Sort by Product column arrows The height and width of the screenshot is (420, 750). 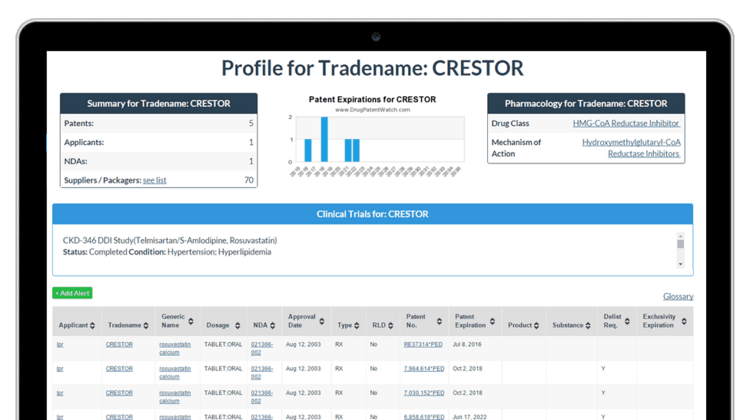(536, 325)
